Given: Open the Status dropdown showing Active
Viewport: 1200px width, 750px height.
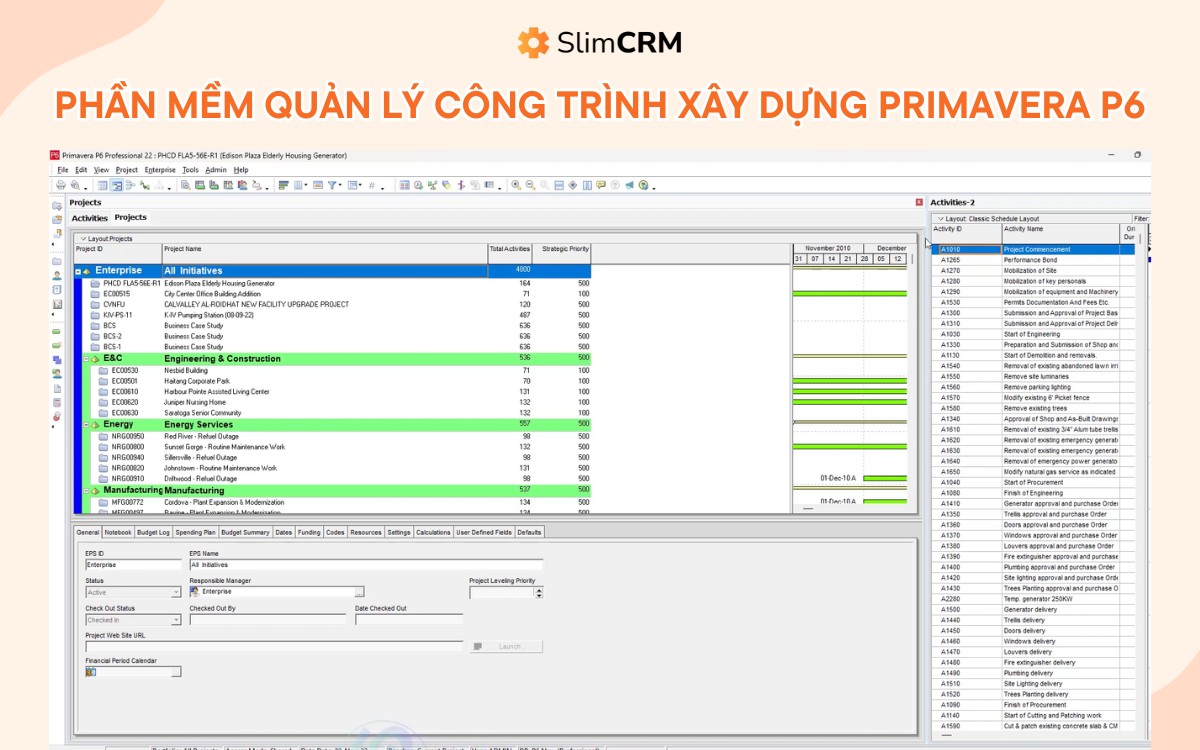Looking at the screenshot, I should pos(176,592).
